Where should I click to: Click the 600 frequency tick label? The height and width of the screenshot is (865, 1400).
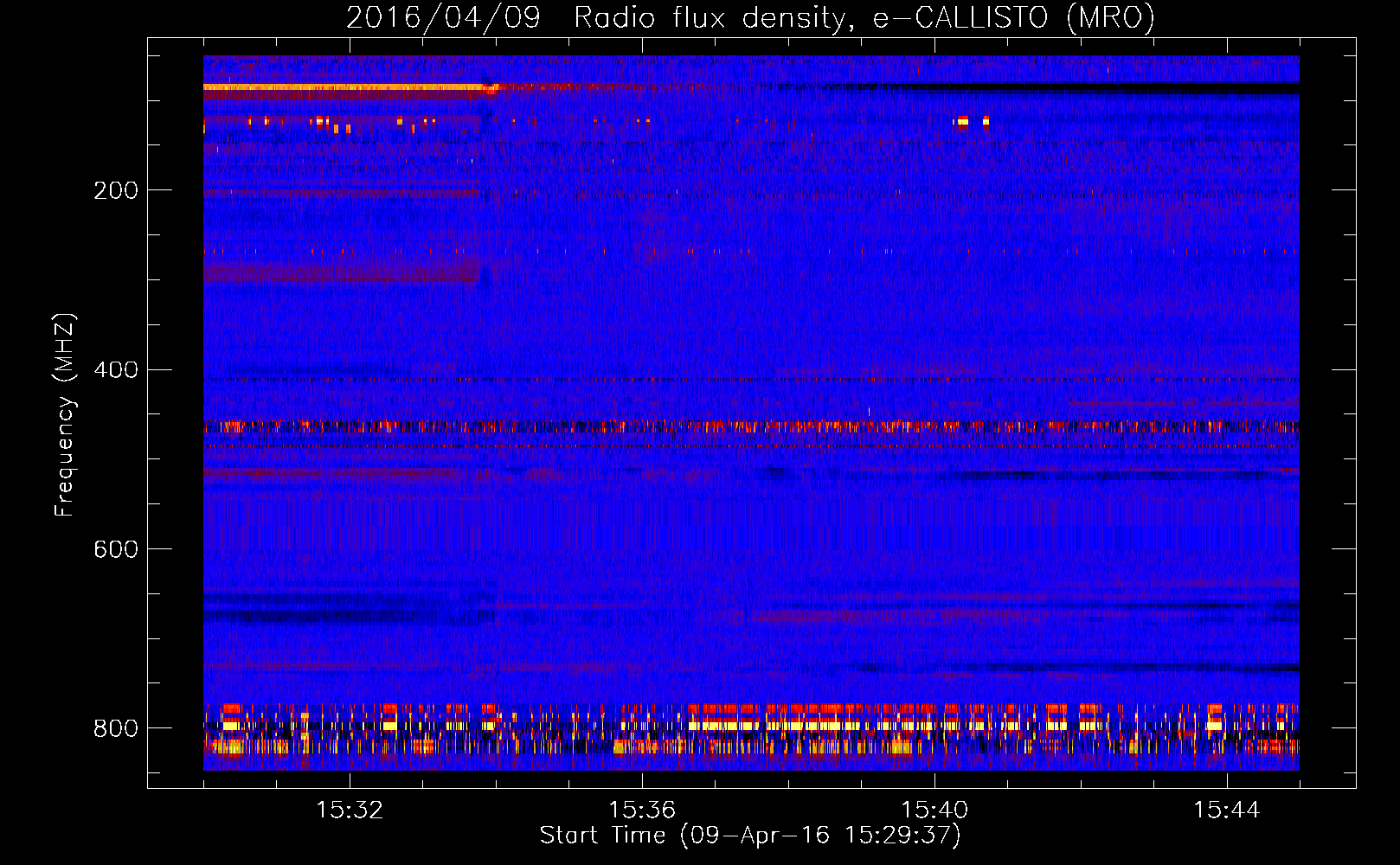[x=116, y=550]
